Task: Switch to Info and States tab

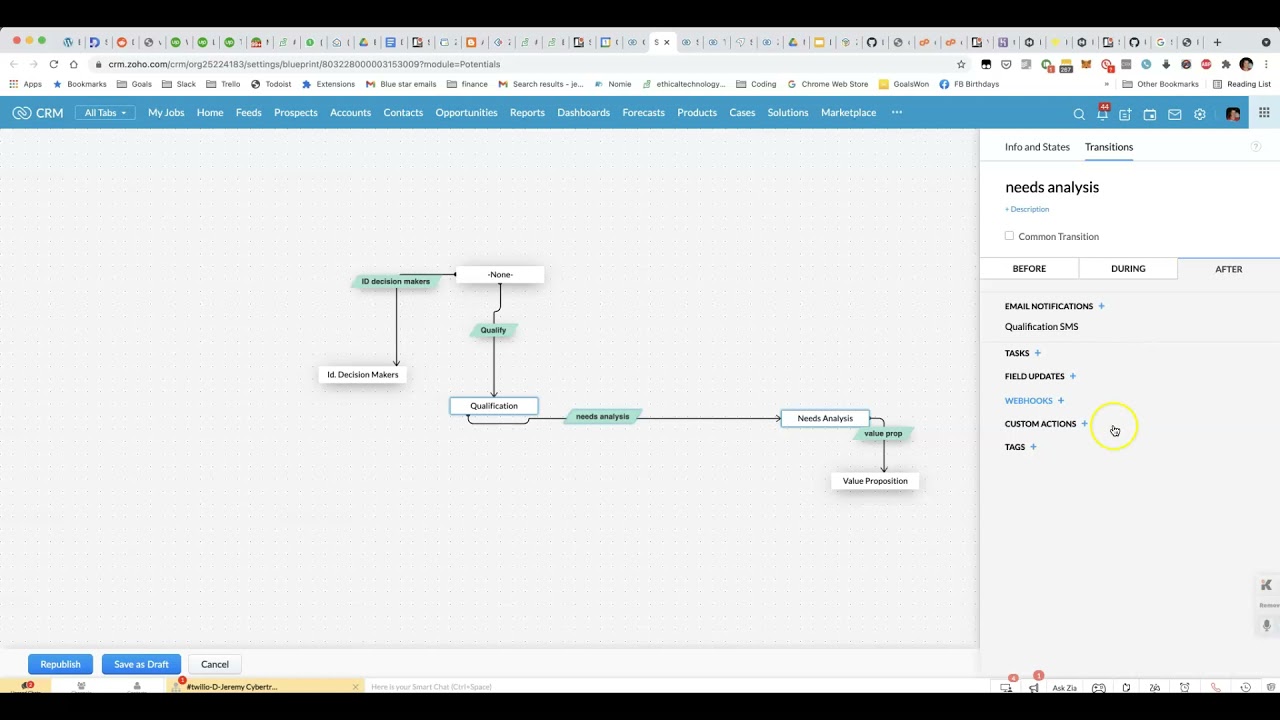Action: point(1037,147)
